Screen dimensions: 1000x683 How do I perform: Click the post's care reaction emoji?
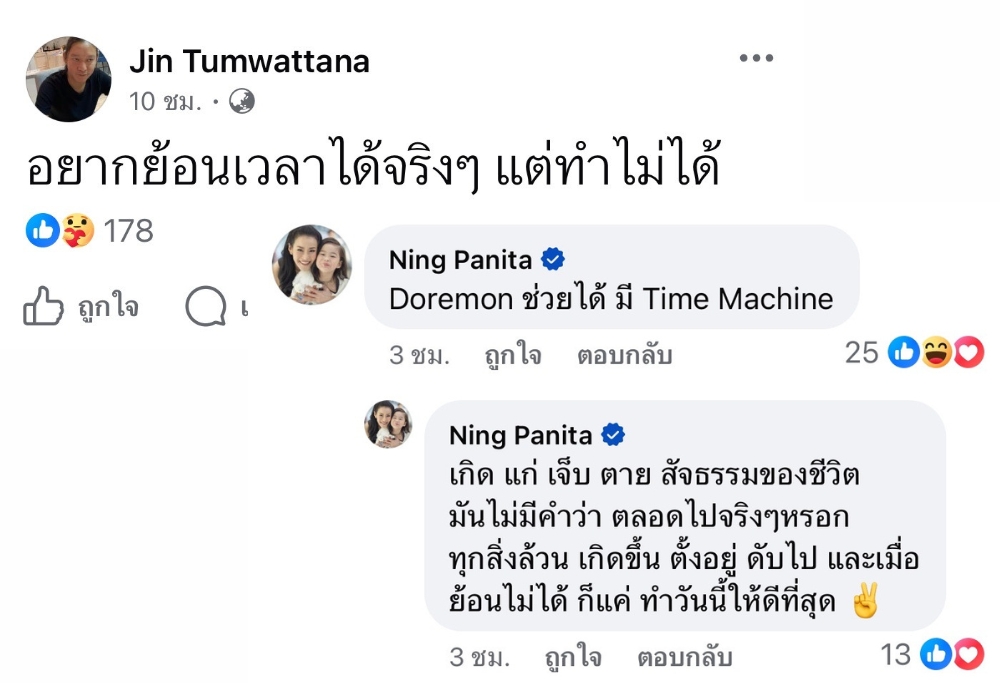pyautogui.click(x=77, y=231)
